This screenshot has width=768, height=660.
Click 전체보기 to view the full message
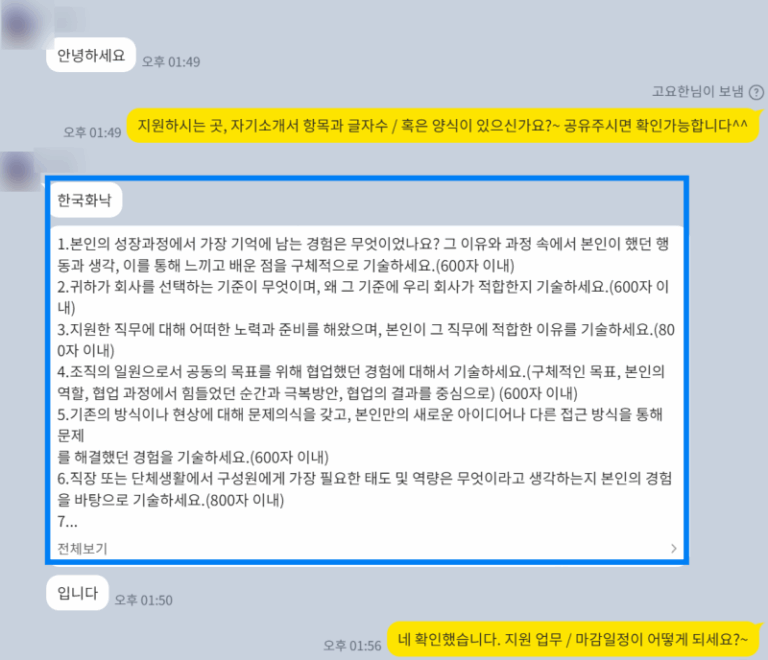coord(82,548)
